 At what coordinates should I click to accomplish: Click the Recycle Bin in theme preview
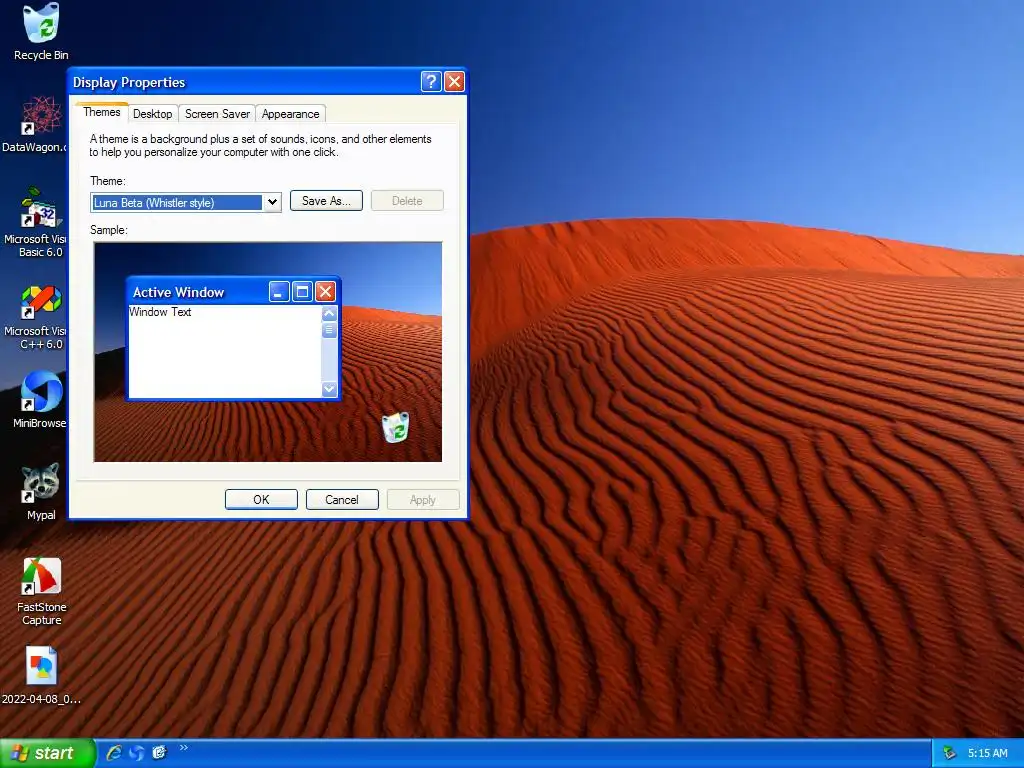(x=396, y=427)
